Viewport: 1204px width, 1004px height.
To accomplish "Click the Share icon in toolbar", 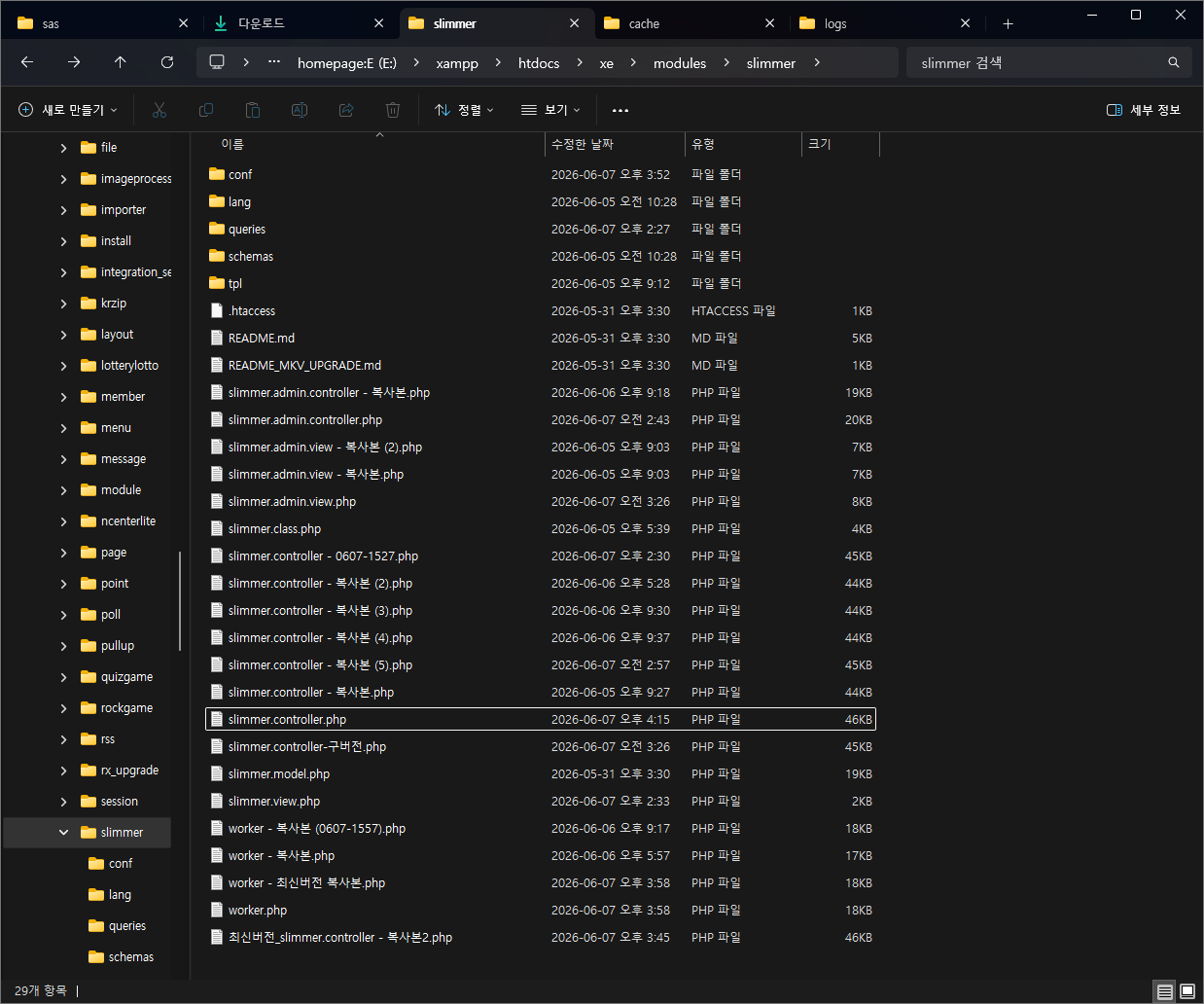I will pos(346,110).
